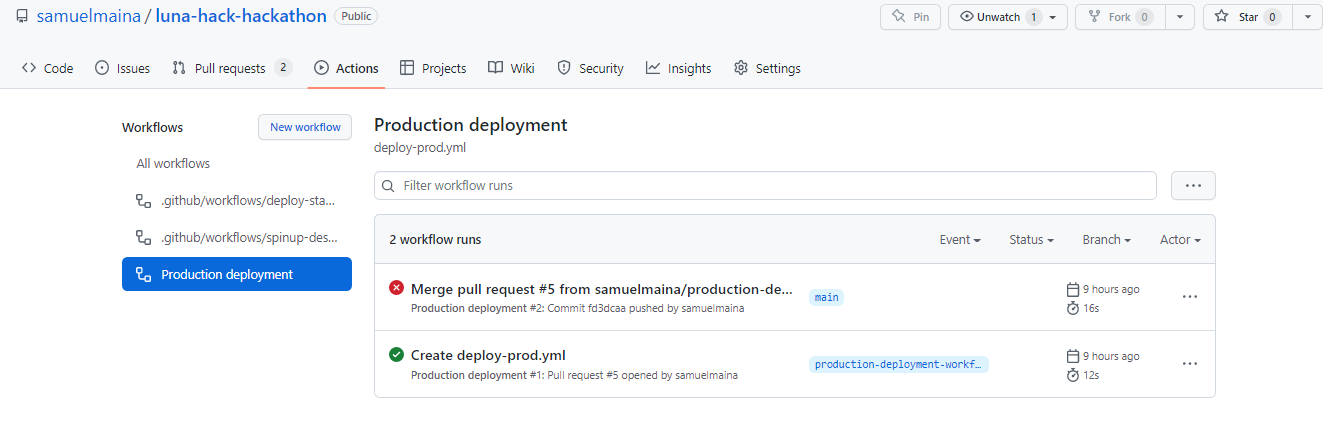The height and width of the screenshot is (437, 1323).
Task: Open the luna-hack-hackathon repository link
Action: (x=240, y=17)
